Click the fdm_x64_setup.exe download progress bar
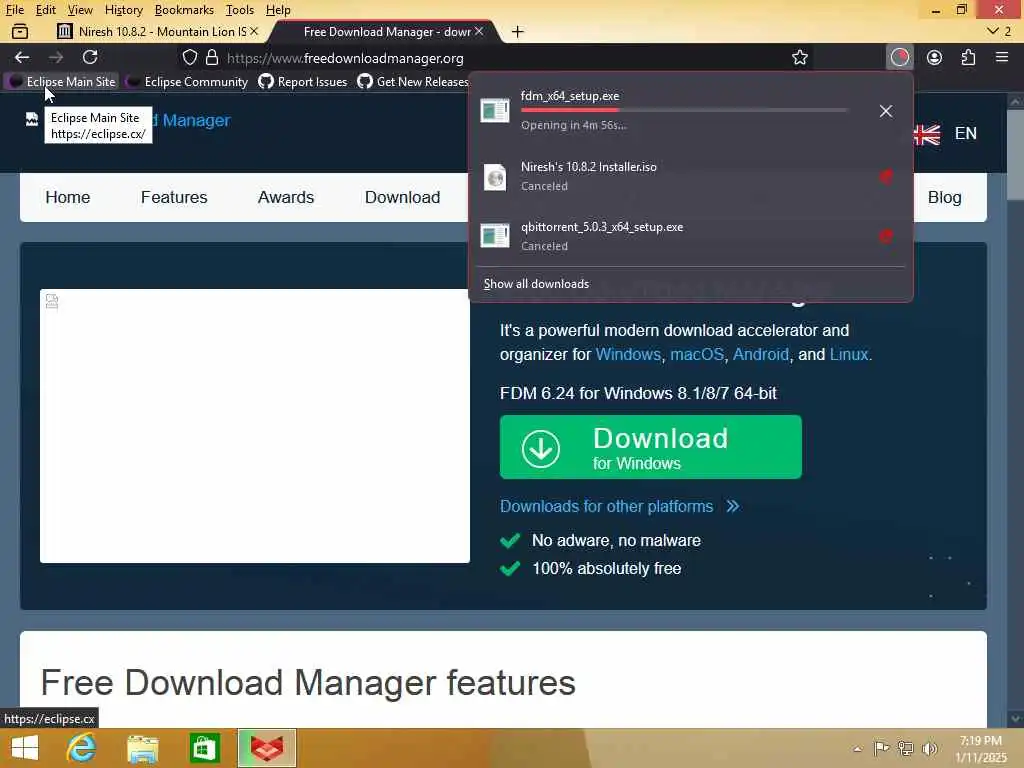The height and width of the screenshot is (768, 1024). (684, 110)
